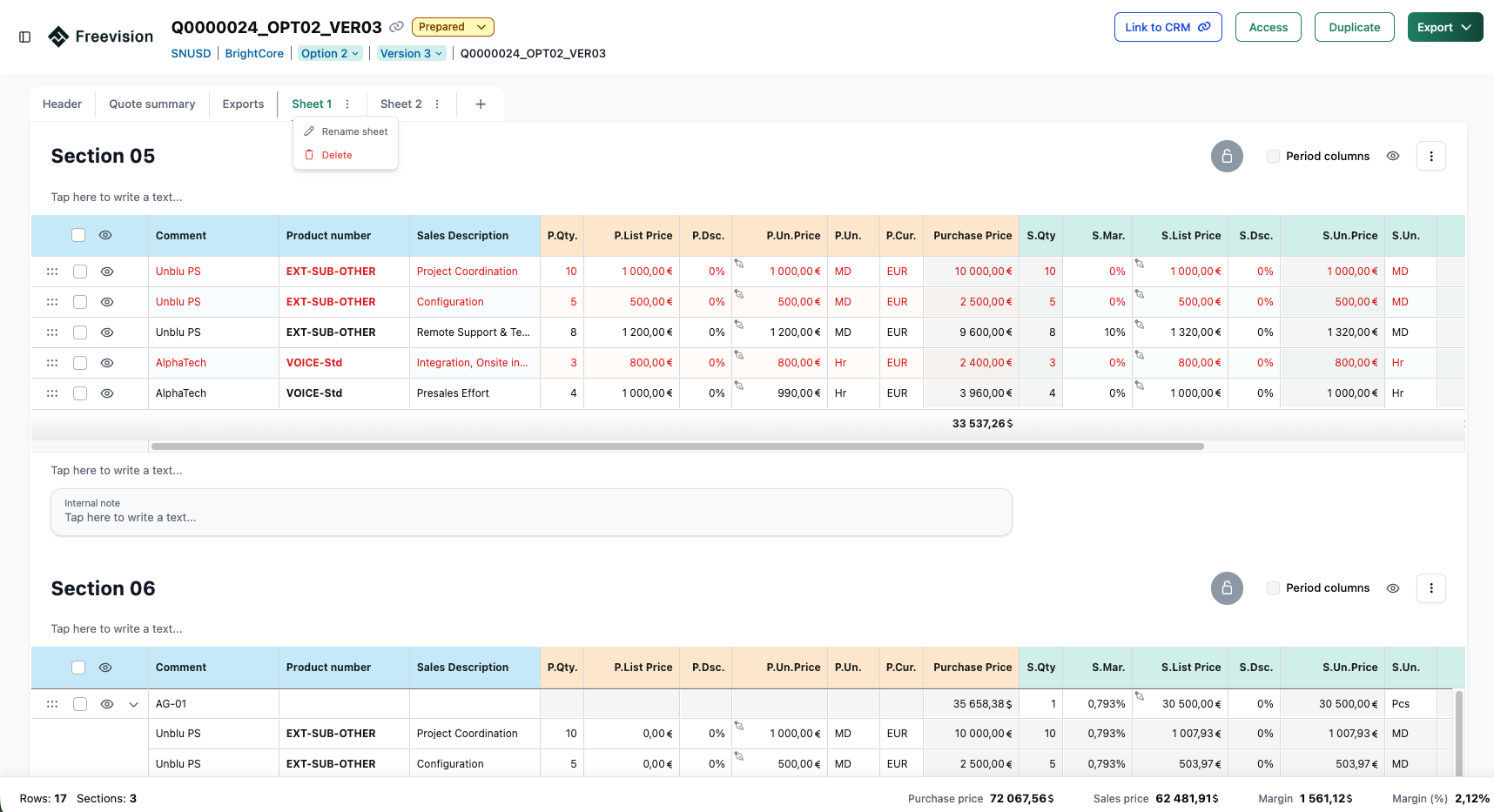Toggle the sidebar panel icon
The width and height of the screenshot is (1494, 812).
click(25, 37)
